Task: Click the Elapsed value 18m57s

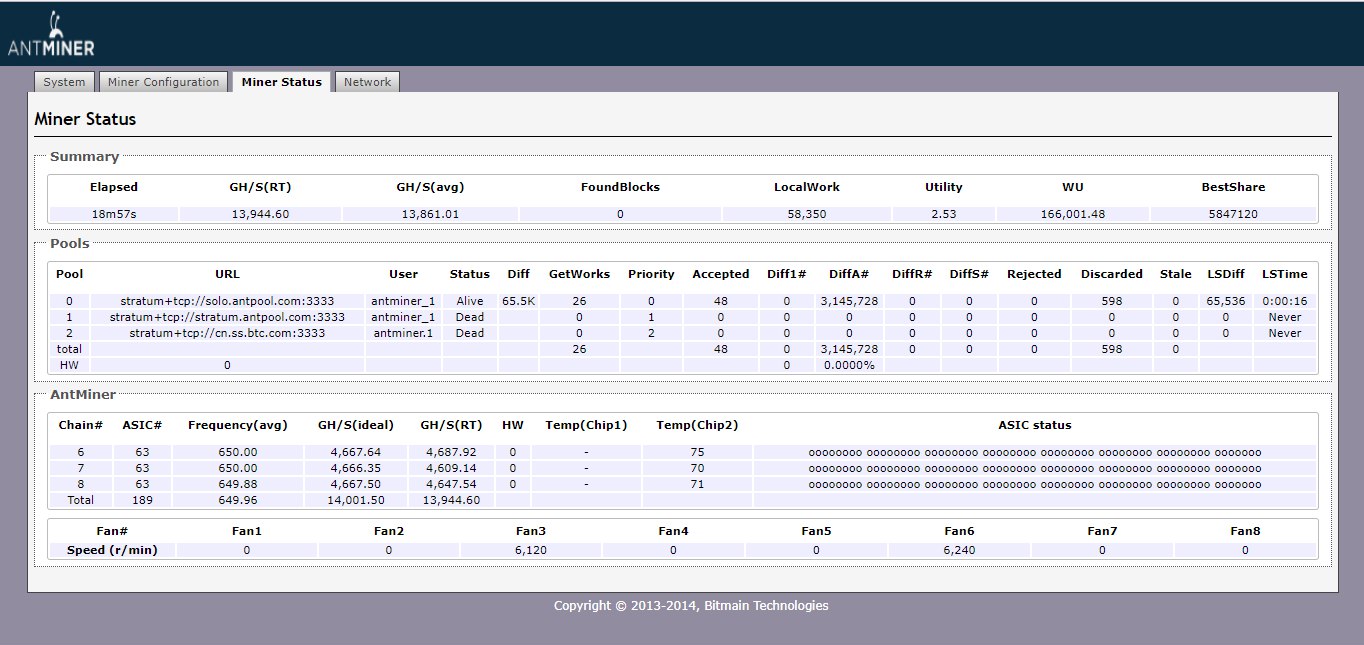Action: [114, 214]
